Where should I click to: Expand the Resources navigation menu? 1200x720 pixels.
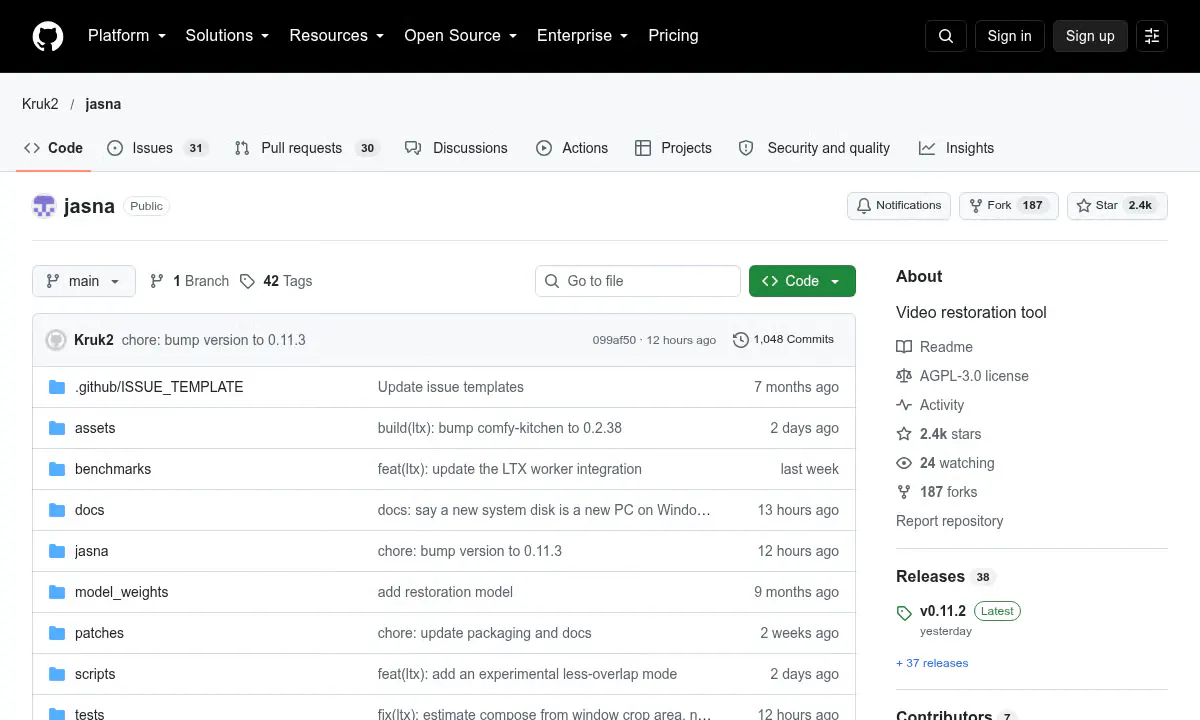click(x=337, y=36)
